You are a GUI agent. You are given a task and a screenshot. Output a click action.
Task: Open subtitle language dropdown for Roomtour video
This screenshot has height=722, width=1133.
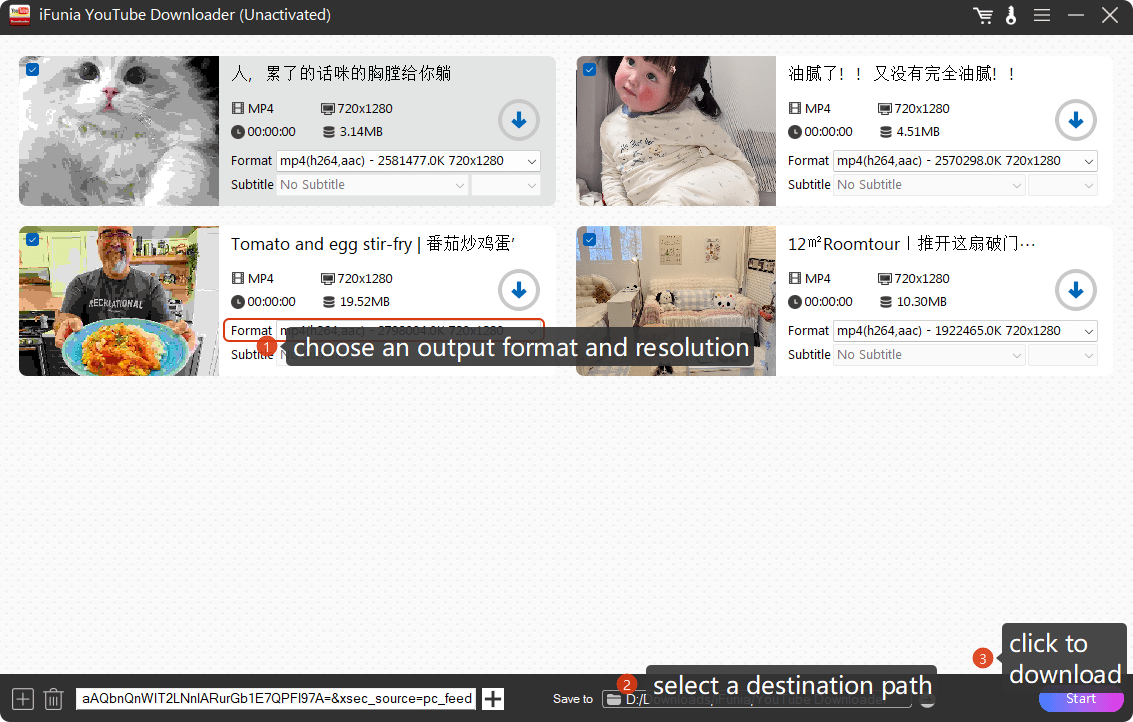1062,355
